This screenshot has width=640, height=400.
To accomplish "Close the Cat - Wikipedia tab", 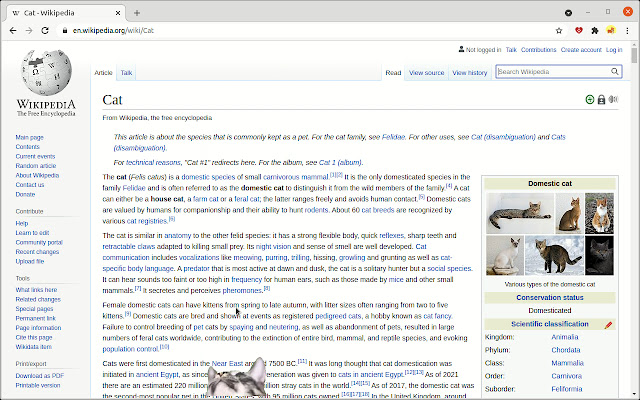I will pyautogui.click(x=118, y=13).
